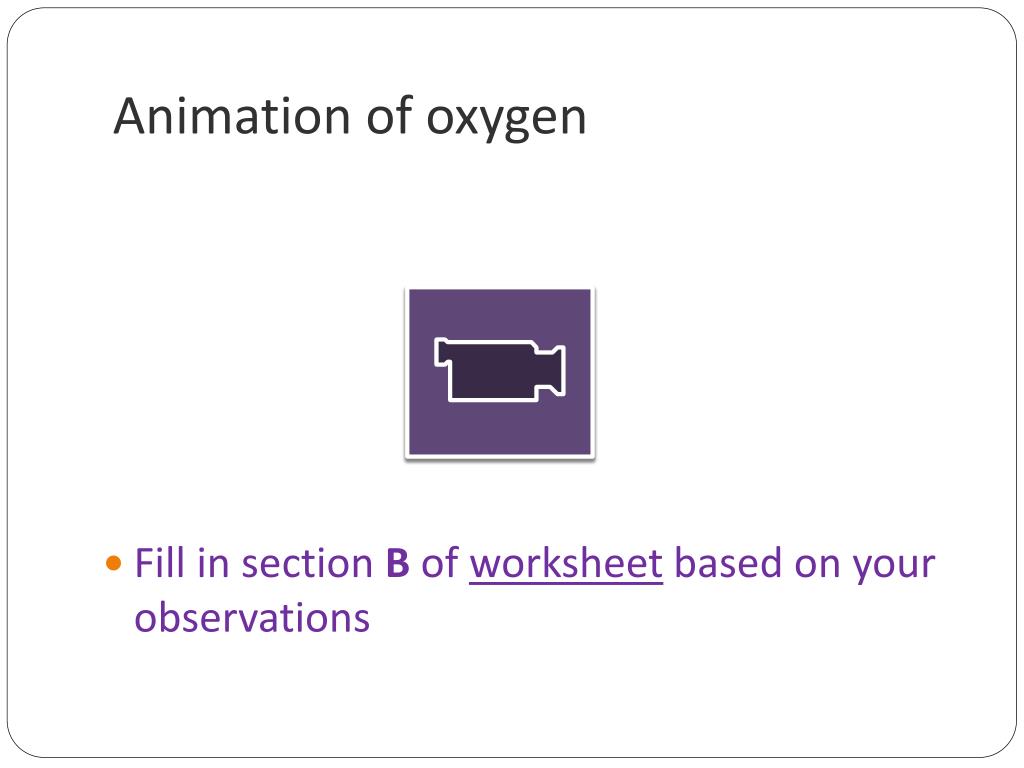Click the word "of" in the slide title

(x=389, y=116)
